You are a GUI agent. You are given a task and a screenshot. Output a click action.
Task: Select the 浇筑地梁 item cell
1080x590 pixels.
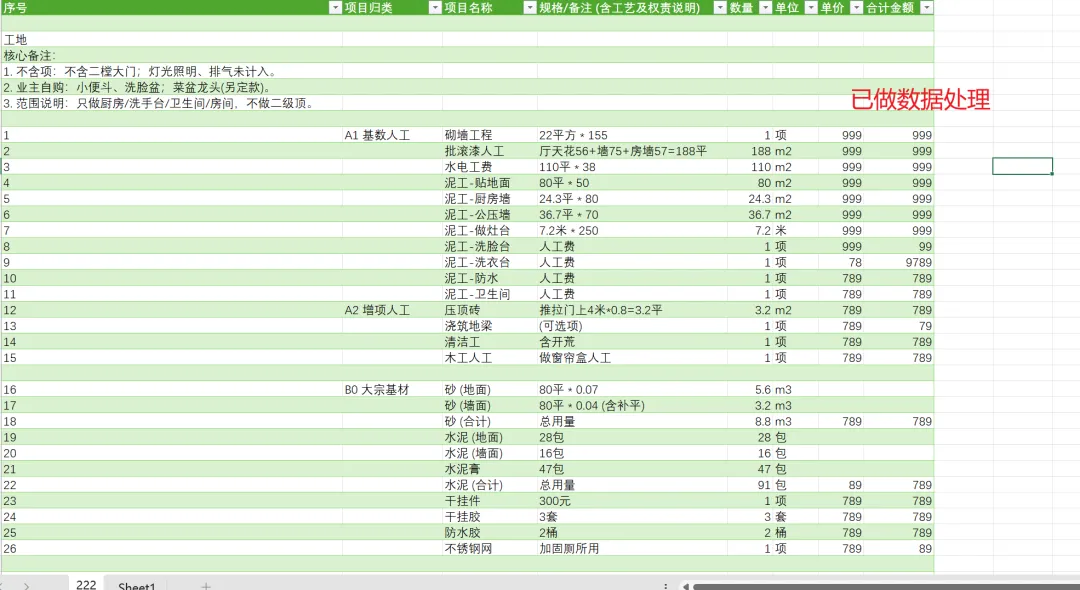click(x=490, y=326)
